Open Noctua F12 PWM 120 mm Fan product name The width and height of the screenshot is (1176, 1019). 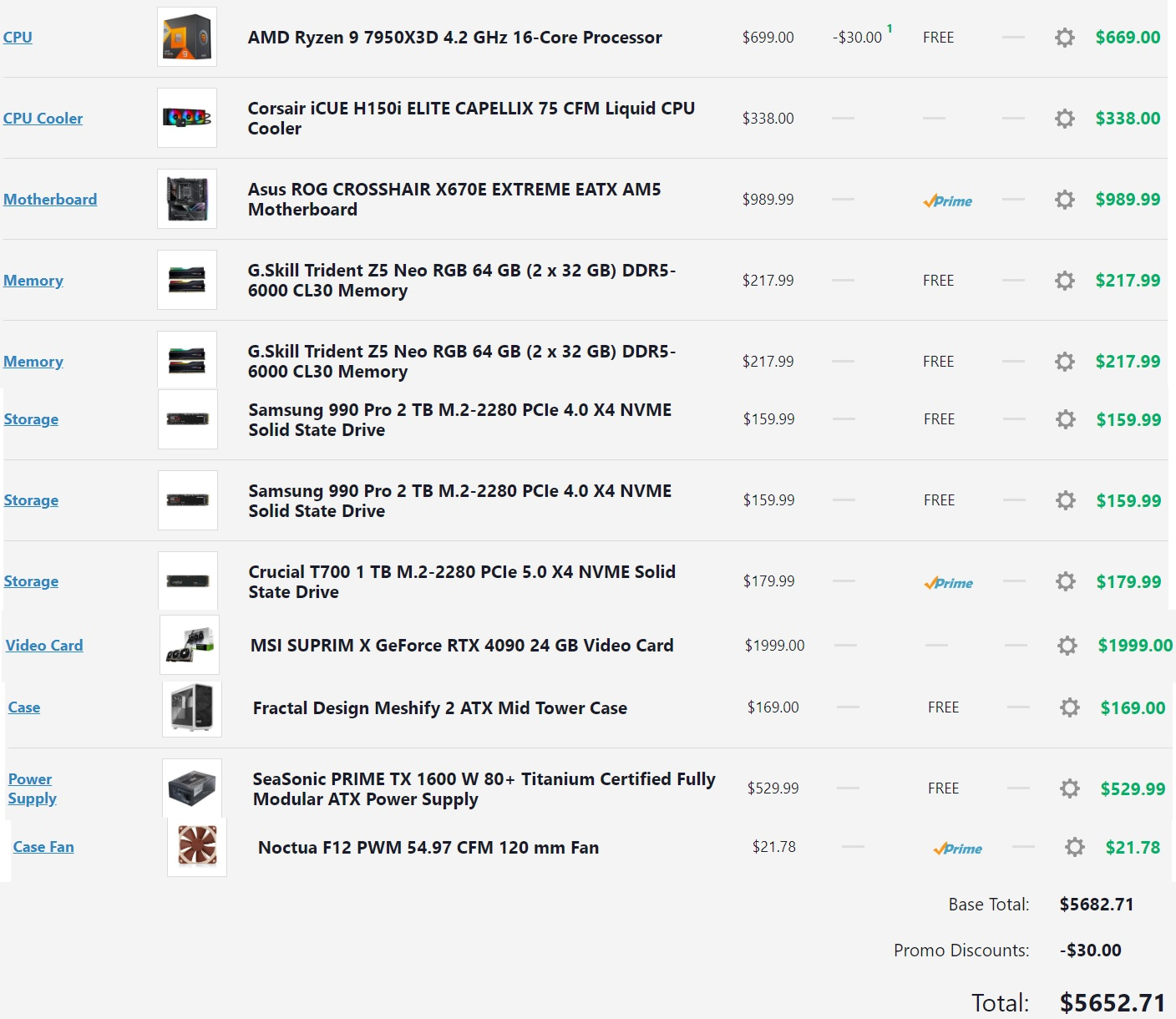(428, 848)
